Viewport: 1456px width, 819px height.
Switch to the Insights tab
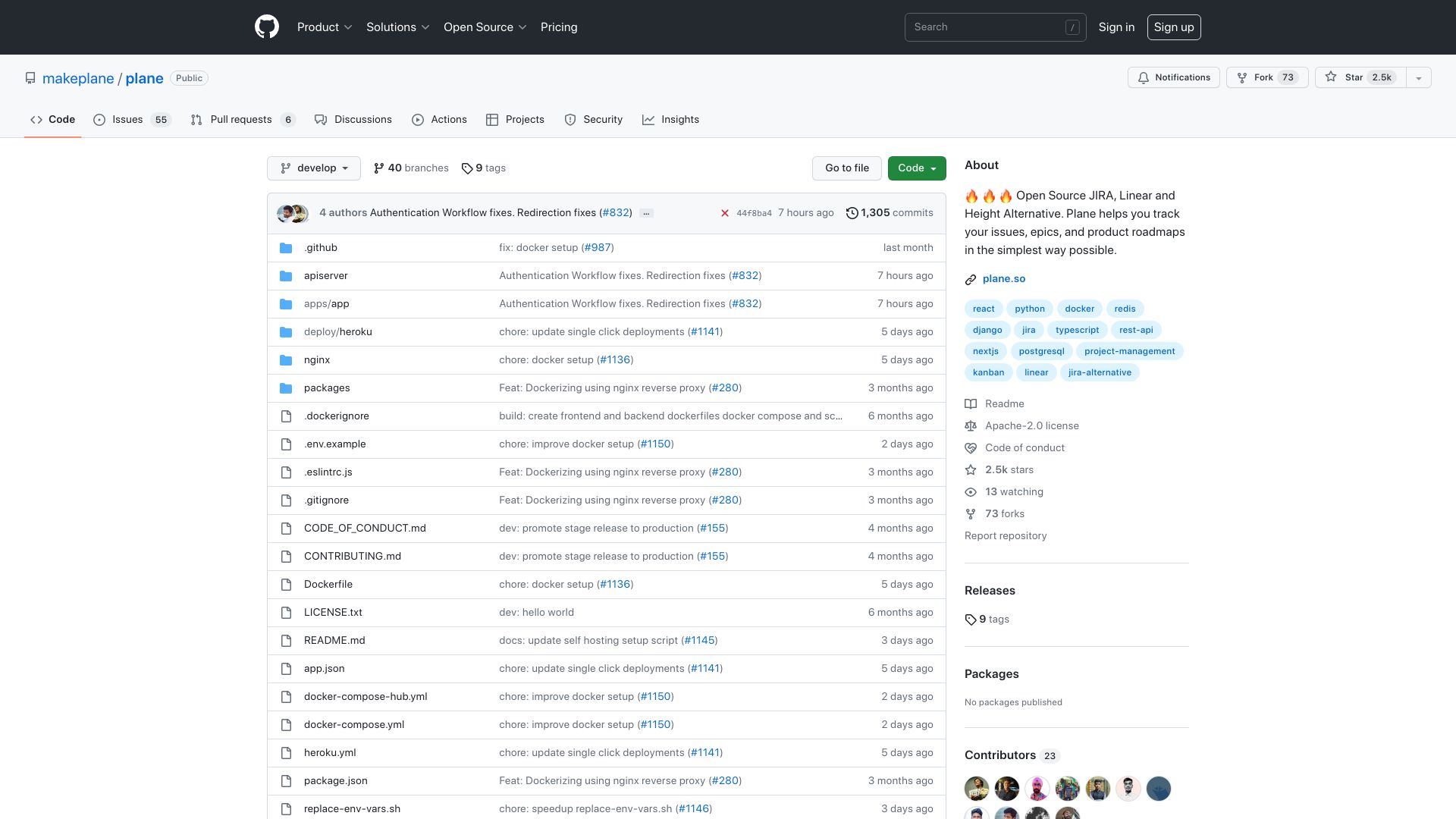(x=670, y=120)
